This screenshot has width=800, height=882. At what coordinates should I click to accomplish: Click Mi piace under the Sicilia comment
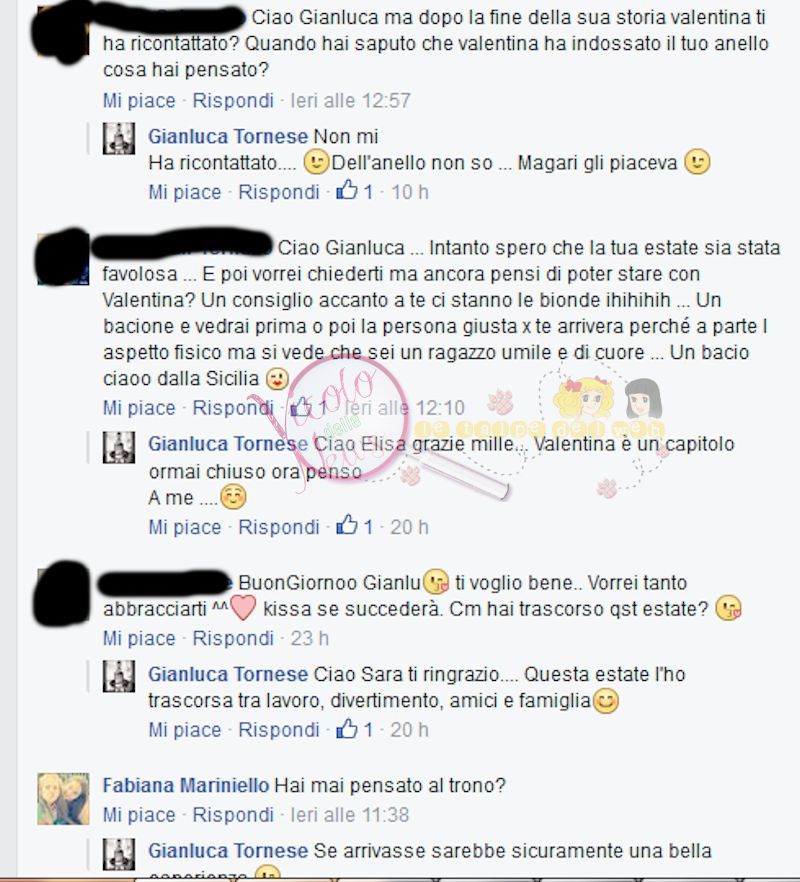pos(139,408)
